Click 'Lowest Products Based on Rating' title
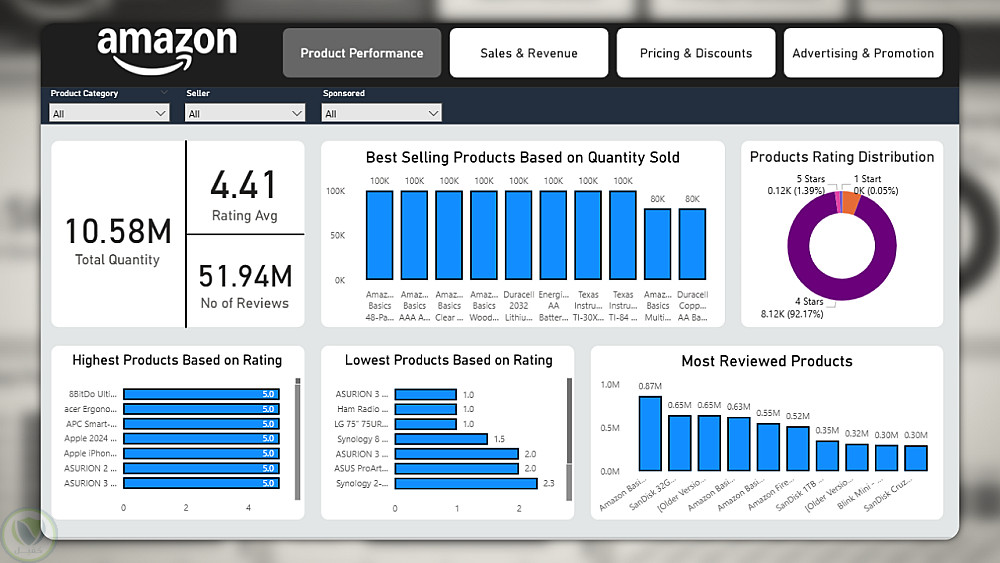 pyautogui.click(x=449, y=360)
